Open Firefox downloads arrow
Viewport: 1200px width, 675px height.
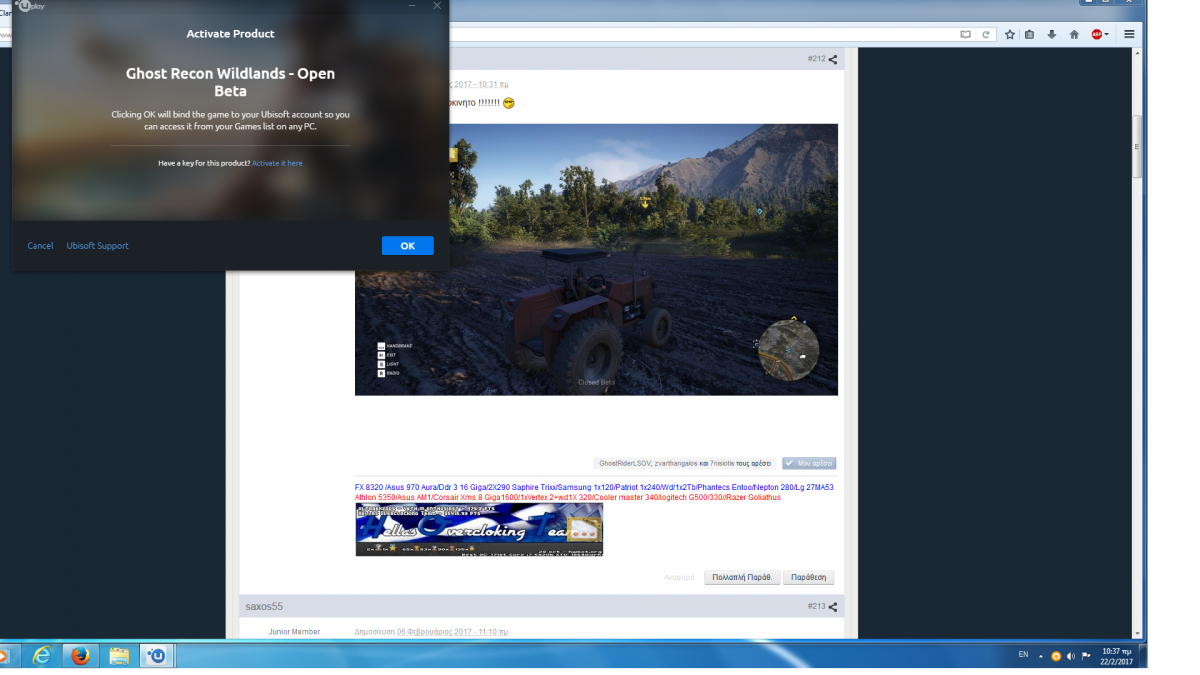1052,34
